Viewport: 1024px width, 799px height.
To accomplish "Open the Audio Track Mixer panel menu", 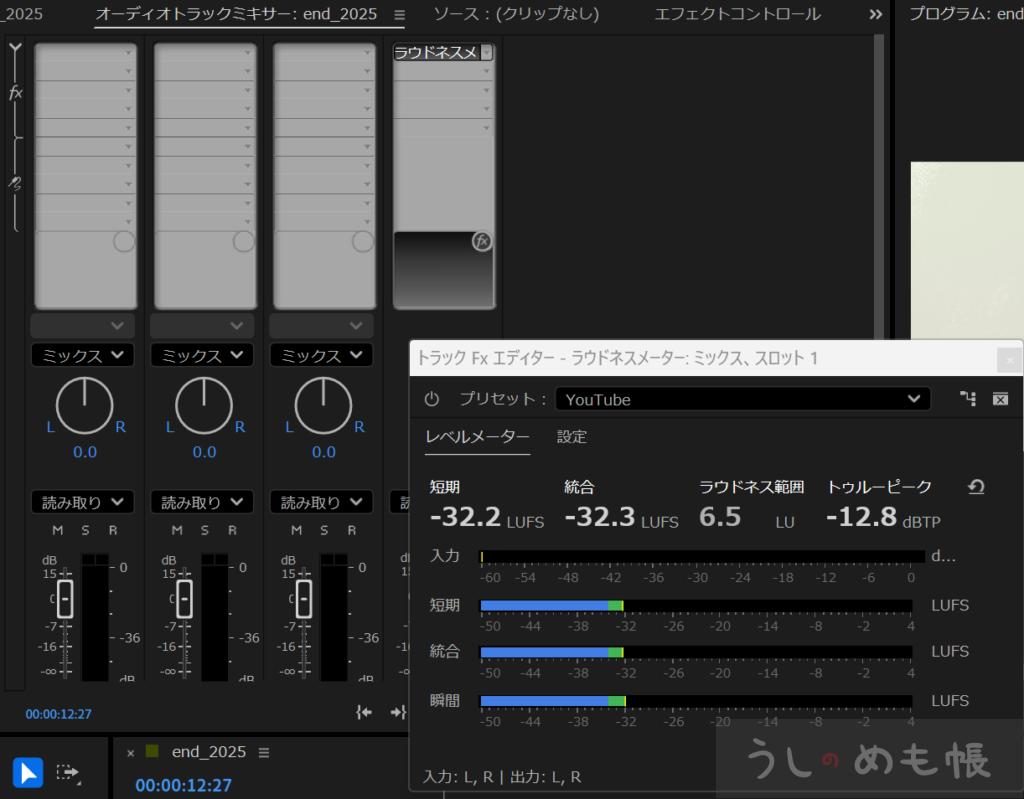I will tap(400, 15).
